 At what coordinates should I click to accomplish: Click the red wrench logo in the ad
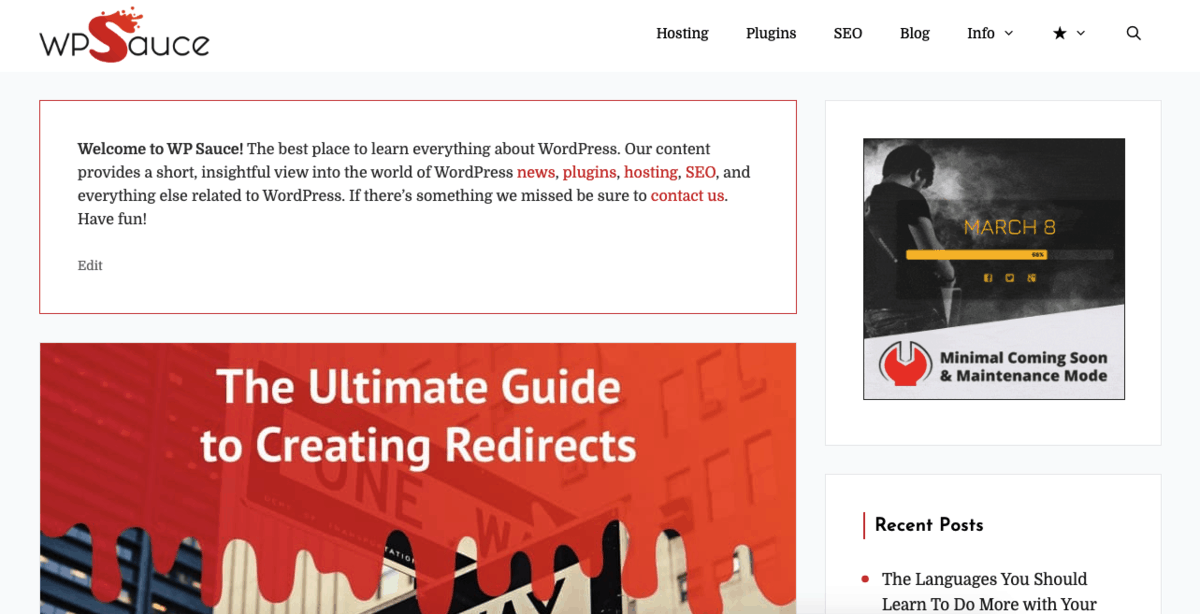coord(905,366)
